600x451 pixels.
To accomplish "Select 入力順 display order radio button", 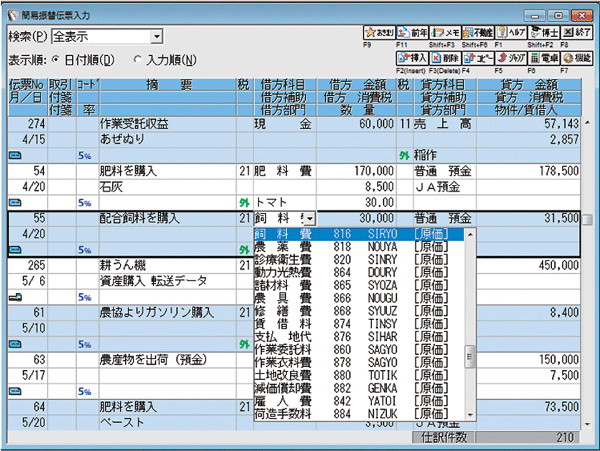I will tap(137, 59).
